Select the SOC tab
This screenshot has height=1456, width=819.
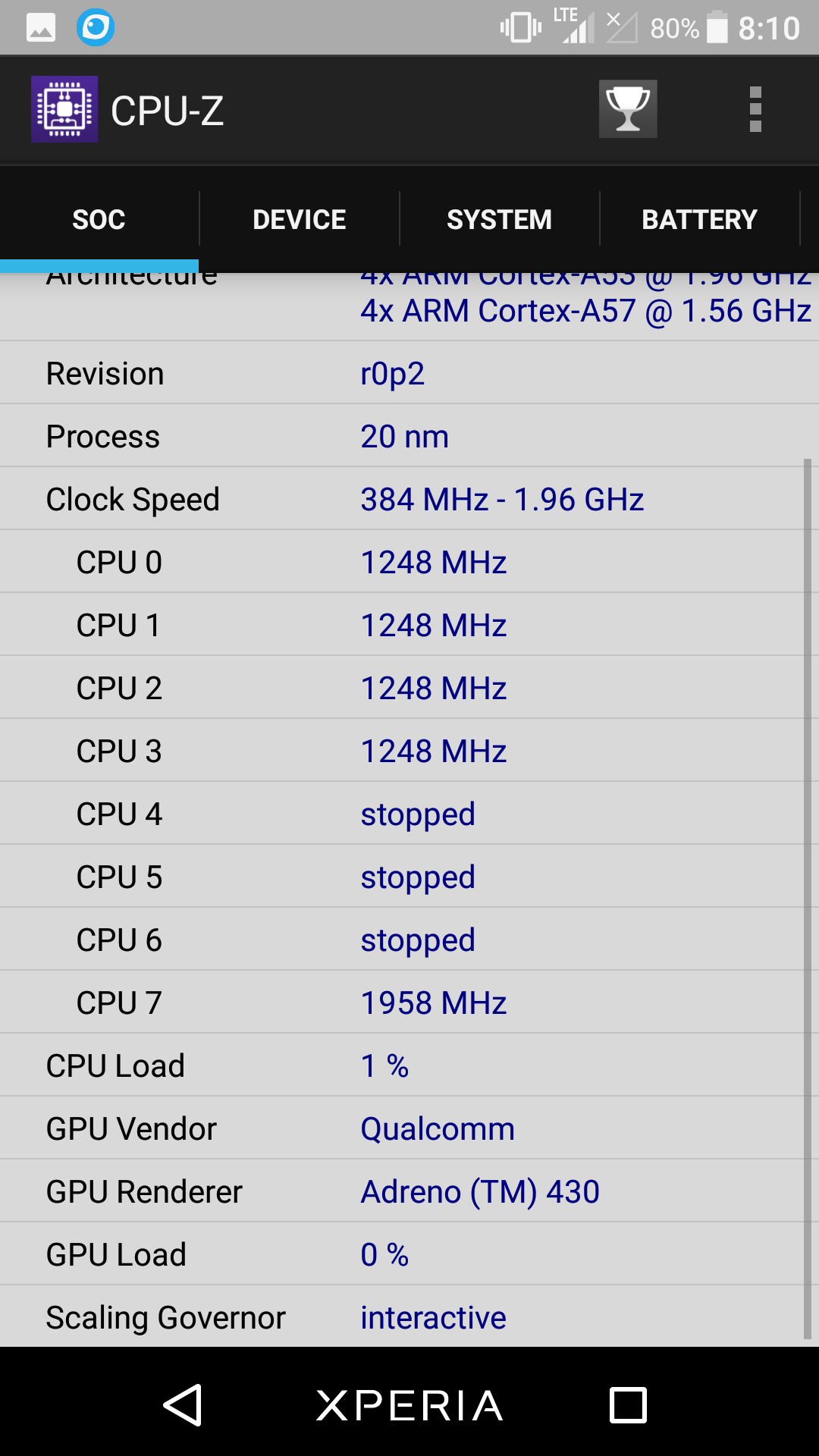point(99,219)
